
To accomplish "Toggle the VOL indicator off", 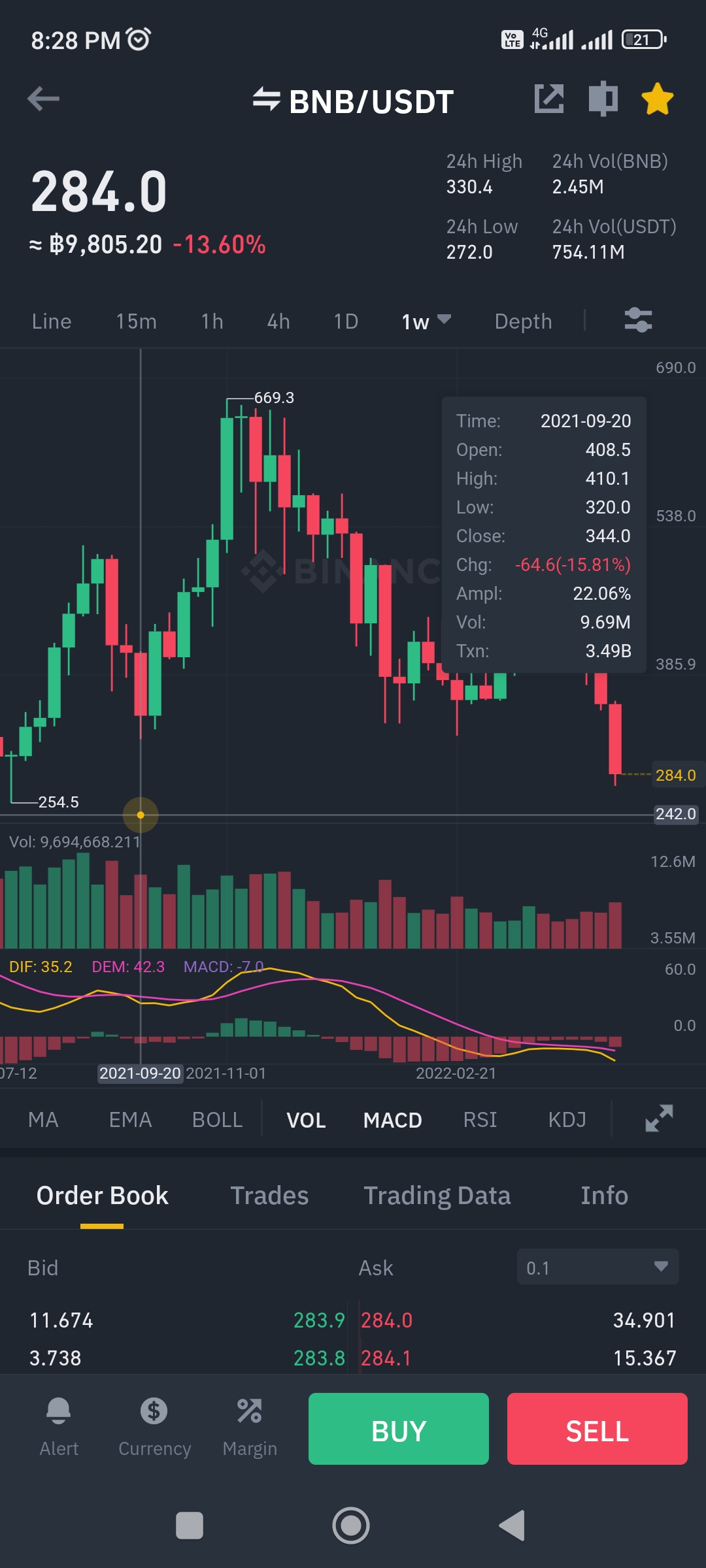I will click(306, 1120).
